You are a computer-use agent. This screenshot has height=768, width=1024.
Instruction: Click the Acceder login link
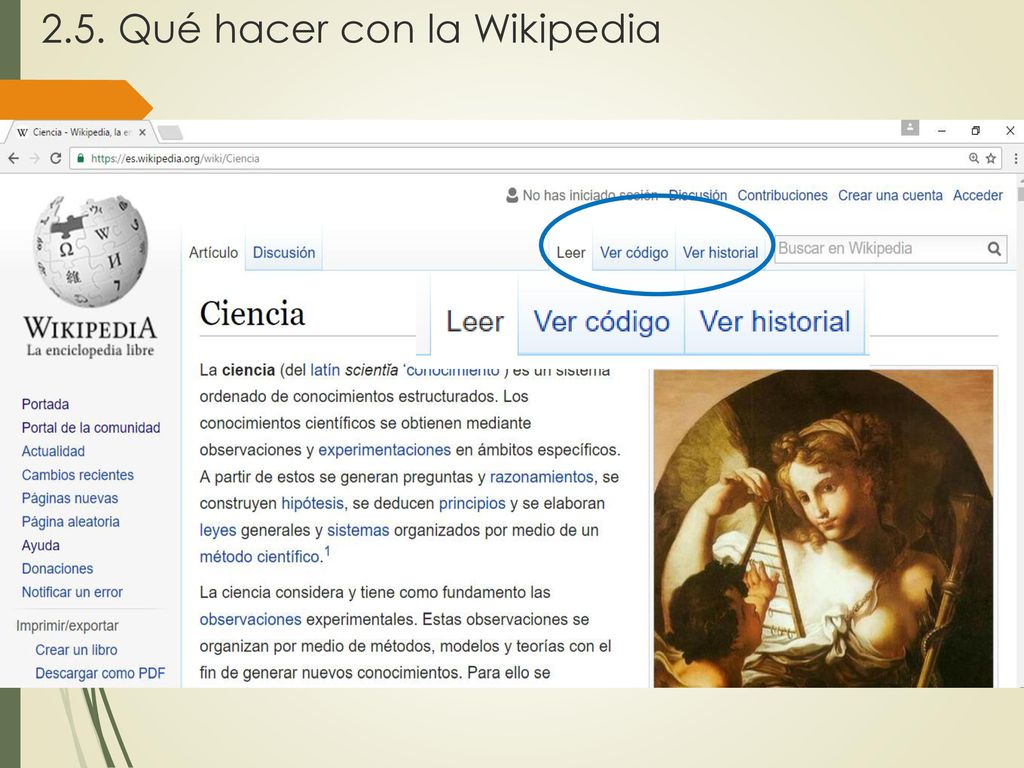click(x=978, y=195)
